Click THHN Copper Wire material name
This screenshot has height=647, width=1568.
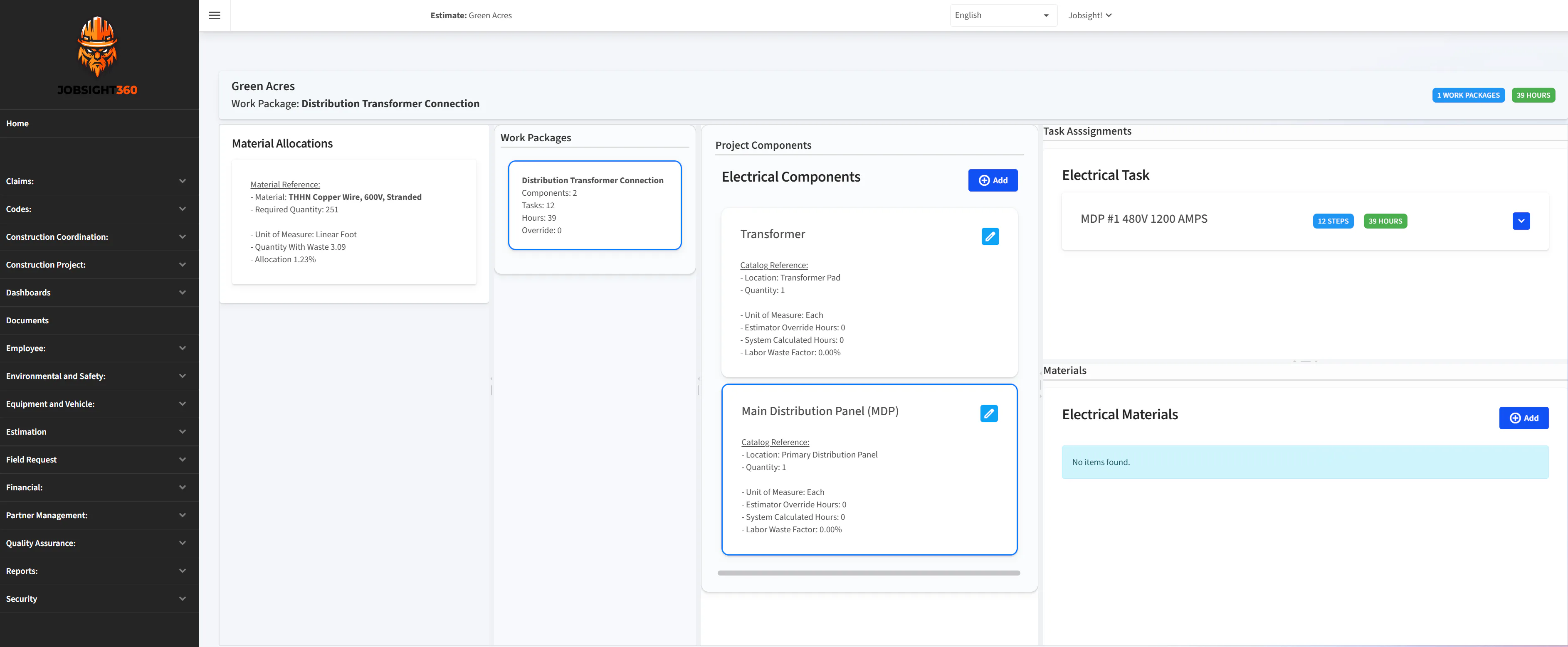tap(354, 197)
